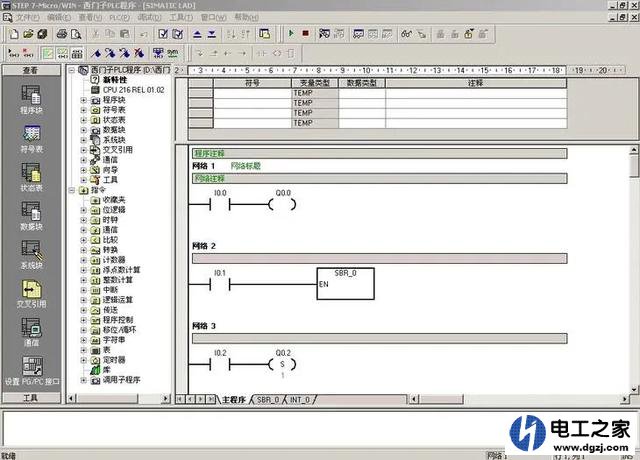The height and width of the screenshot is (460, 640).
Task: Open the 窗口 menu
Action: tap(213, 18)
